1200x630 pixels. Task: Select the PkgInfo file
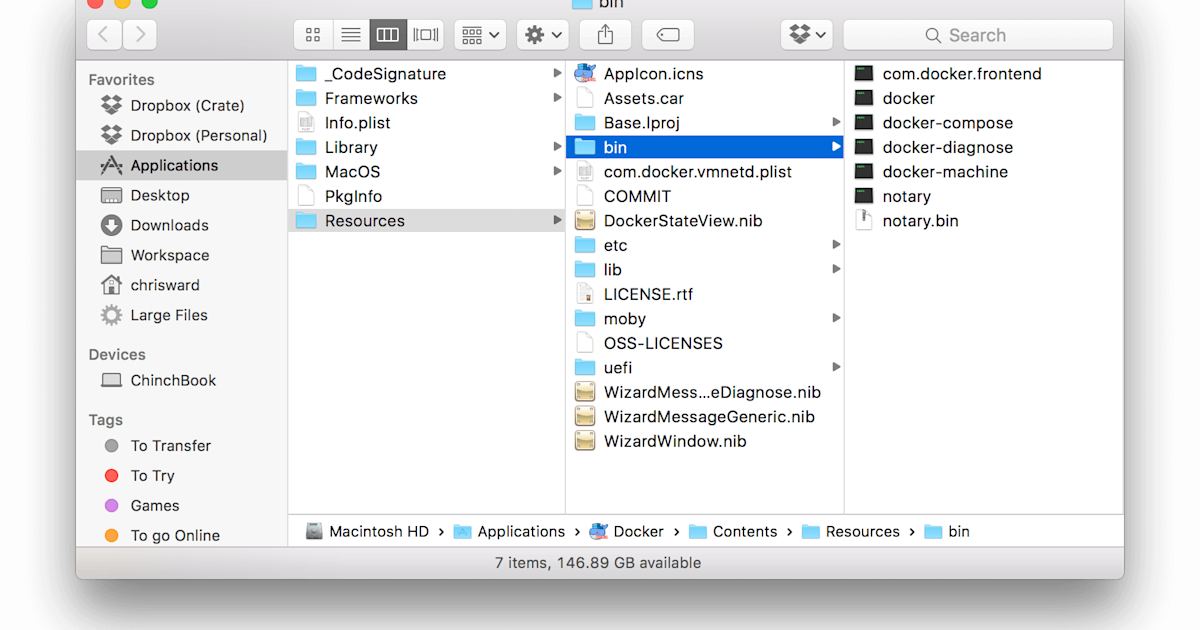[426, 196]
